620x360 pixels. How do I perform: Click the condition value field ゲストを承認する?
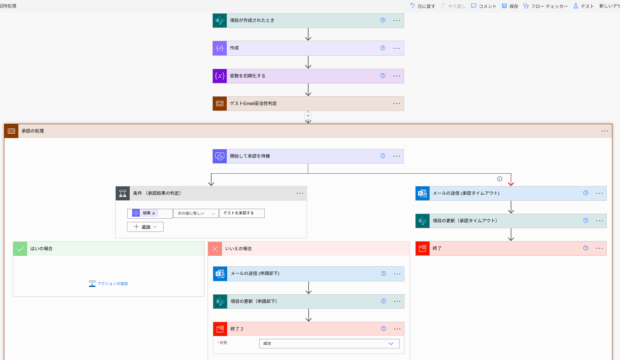[x=242, y=214]
